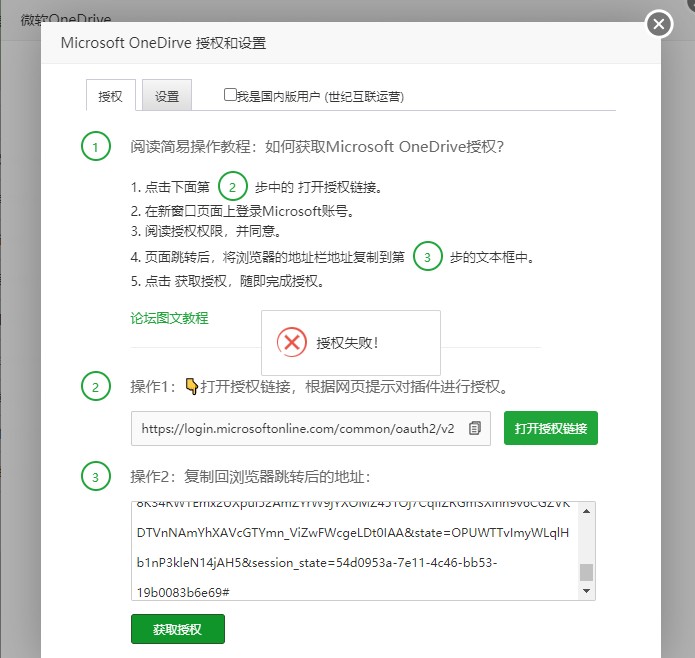Click the textarea scrollbar up arrow
The width and height of the screenshot is (695, 658).
pyautogui.click(x=586, y=511)
